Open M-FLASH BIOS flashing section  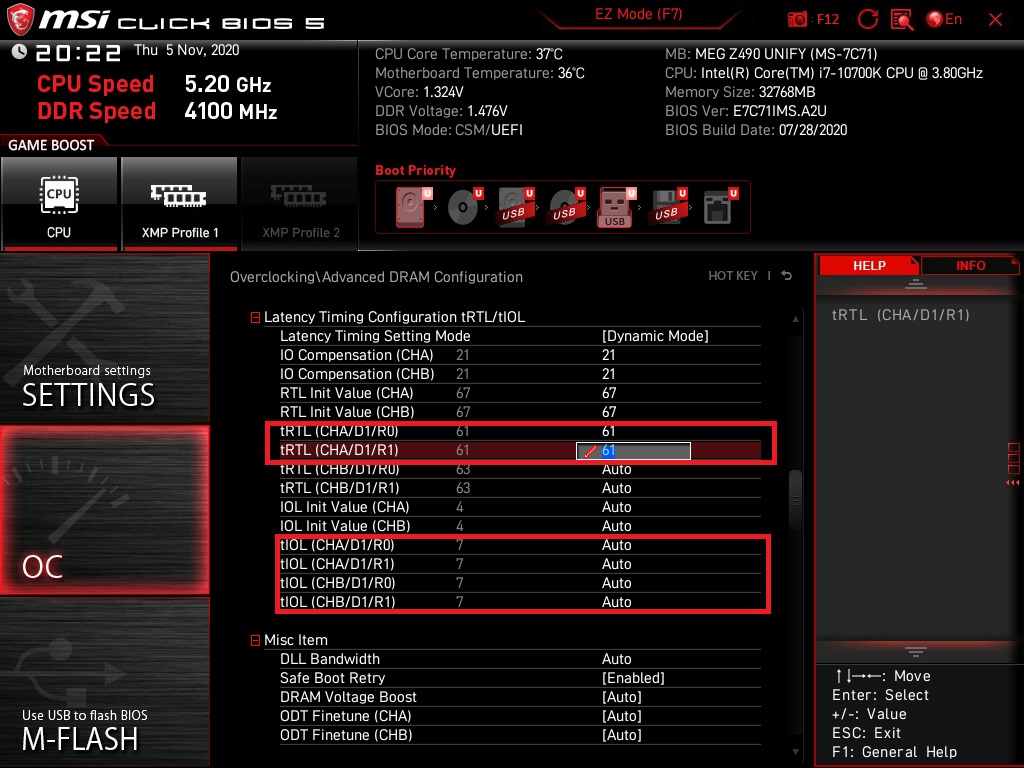pyautogui.click(x=104, y=682)
